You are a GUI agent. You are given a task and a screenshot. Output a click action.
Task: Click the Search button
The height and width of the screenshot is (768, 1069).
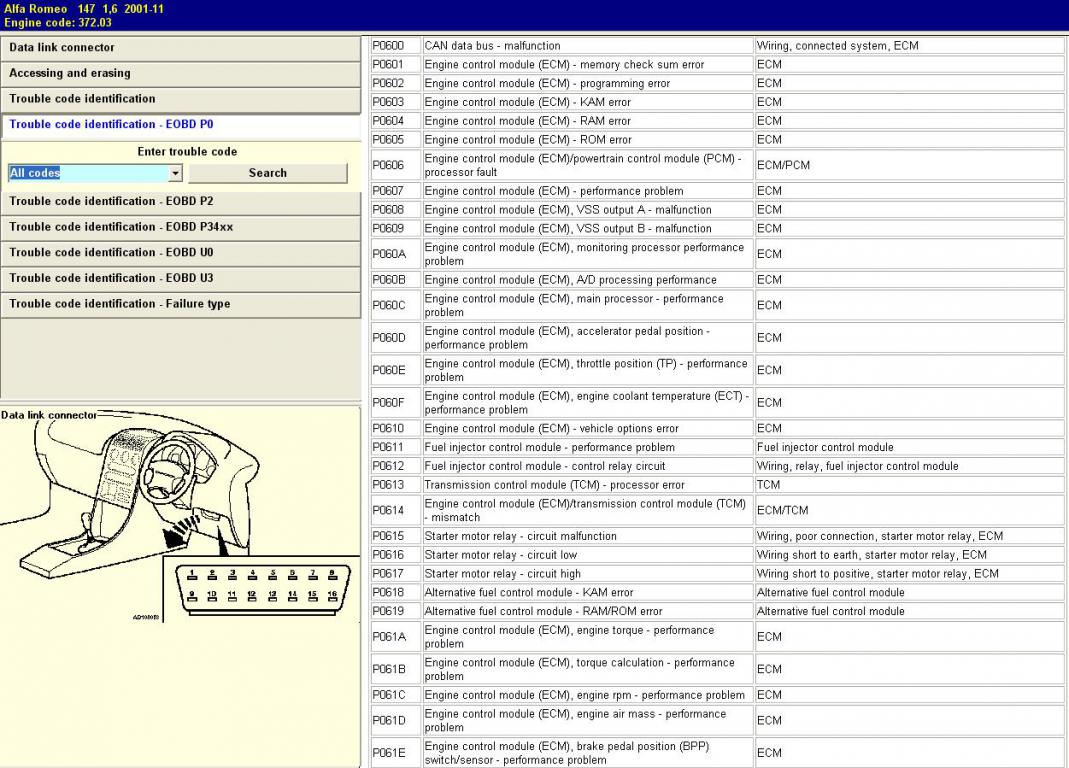[x=267, y=173]
